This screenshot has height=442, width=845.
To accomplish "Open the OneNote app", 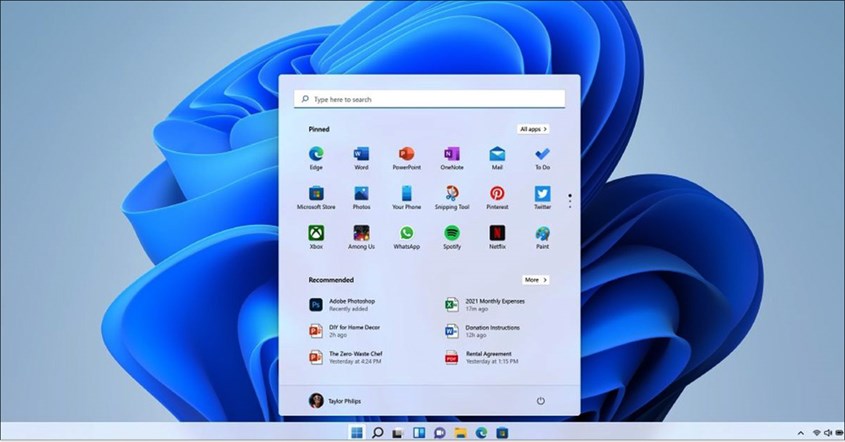I will coord(452,158).
